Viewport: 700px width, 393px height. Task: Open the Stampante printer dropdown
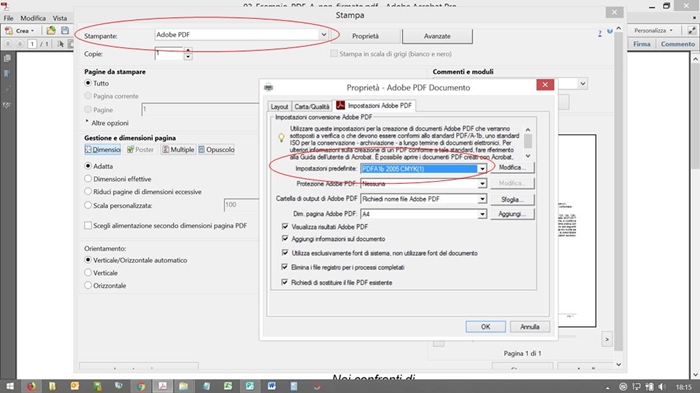point(324,35)
